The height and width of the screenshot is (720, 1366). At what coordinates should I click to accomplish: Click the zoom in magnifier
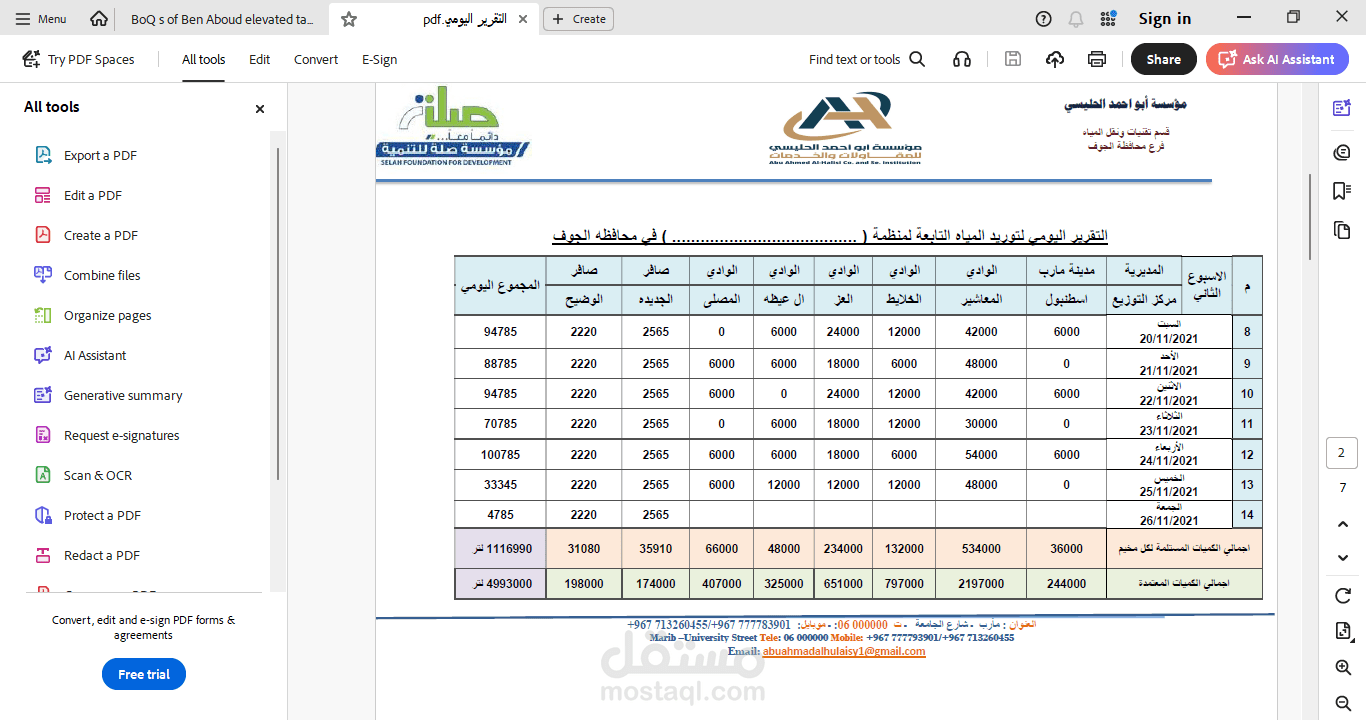(1342, 668)
